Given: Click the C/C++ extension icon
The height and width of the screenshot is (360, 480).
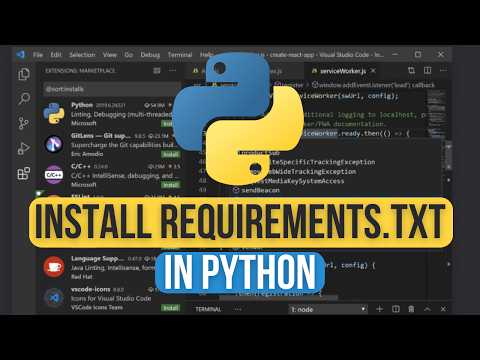Looking at the screenshot, I should (x=54, y=175).
